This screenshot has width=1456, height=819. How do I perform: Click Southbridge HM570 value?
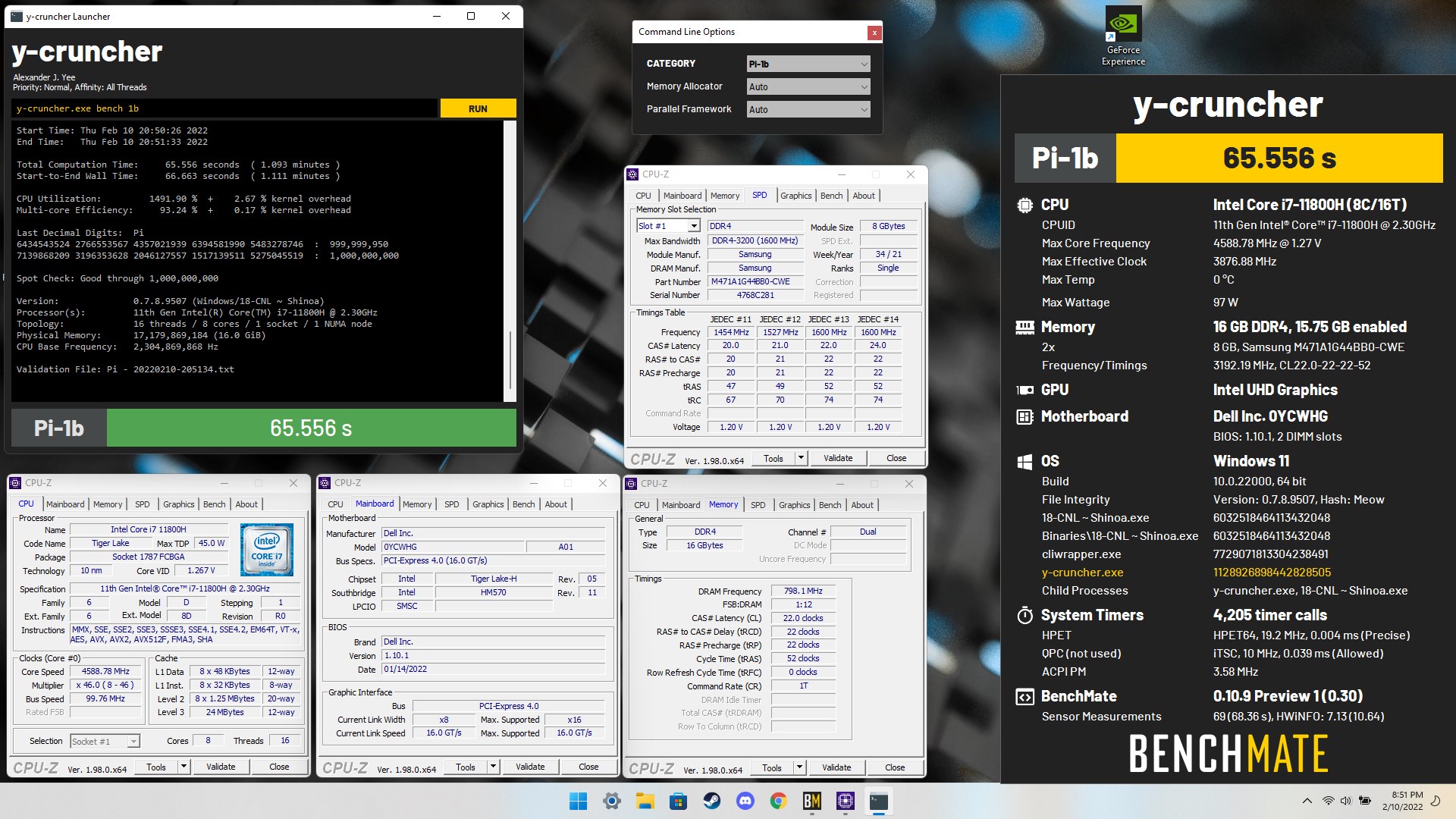(493, 592)
